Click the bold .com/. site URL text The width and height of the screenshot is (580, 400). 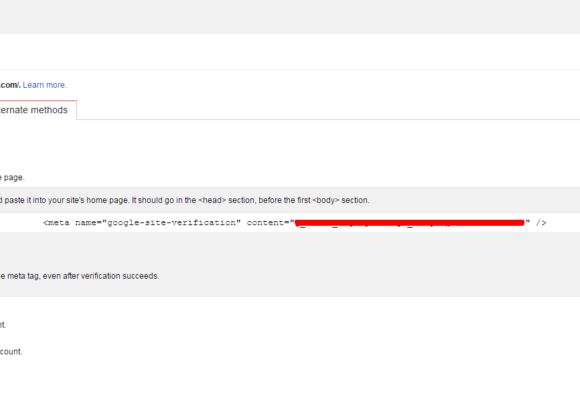click(x=10, y=85)
